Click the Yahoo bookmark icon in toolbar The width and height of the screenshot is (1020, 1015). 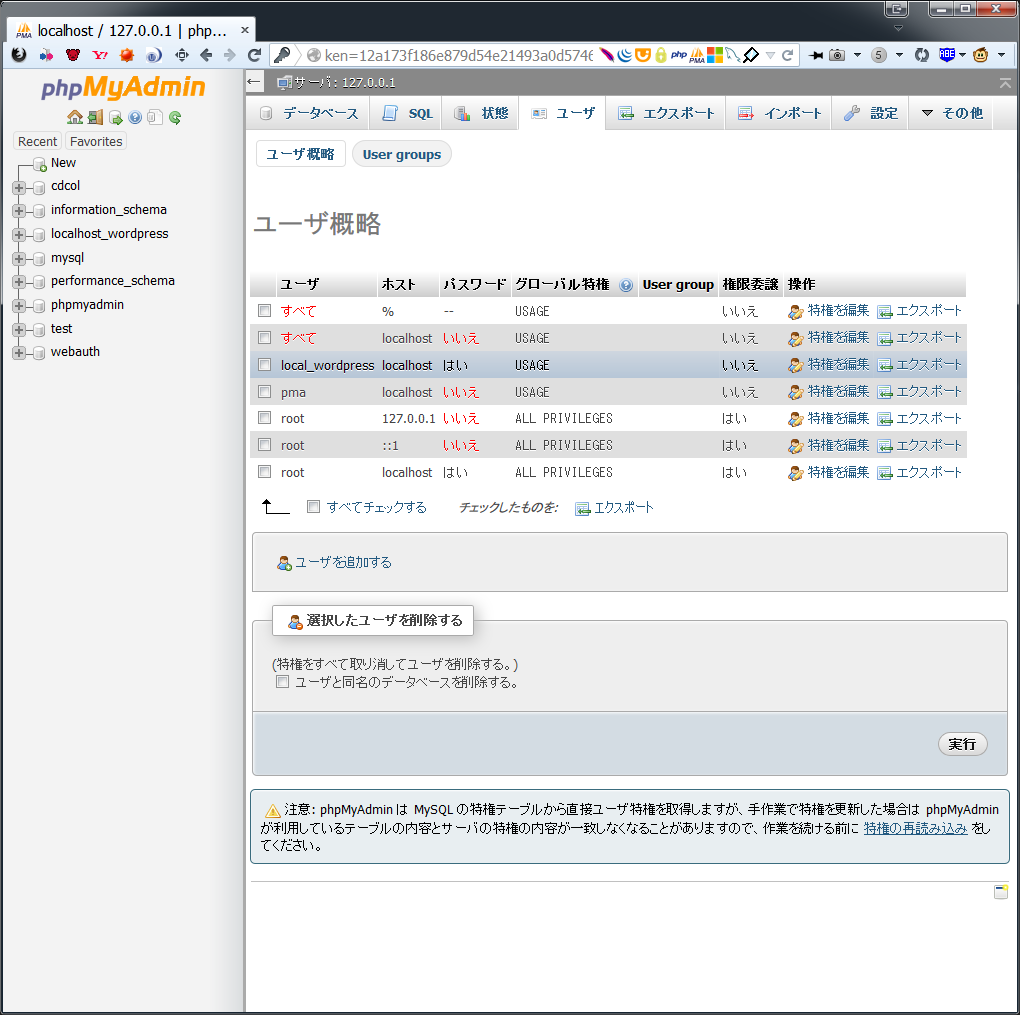(100, 55)
